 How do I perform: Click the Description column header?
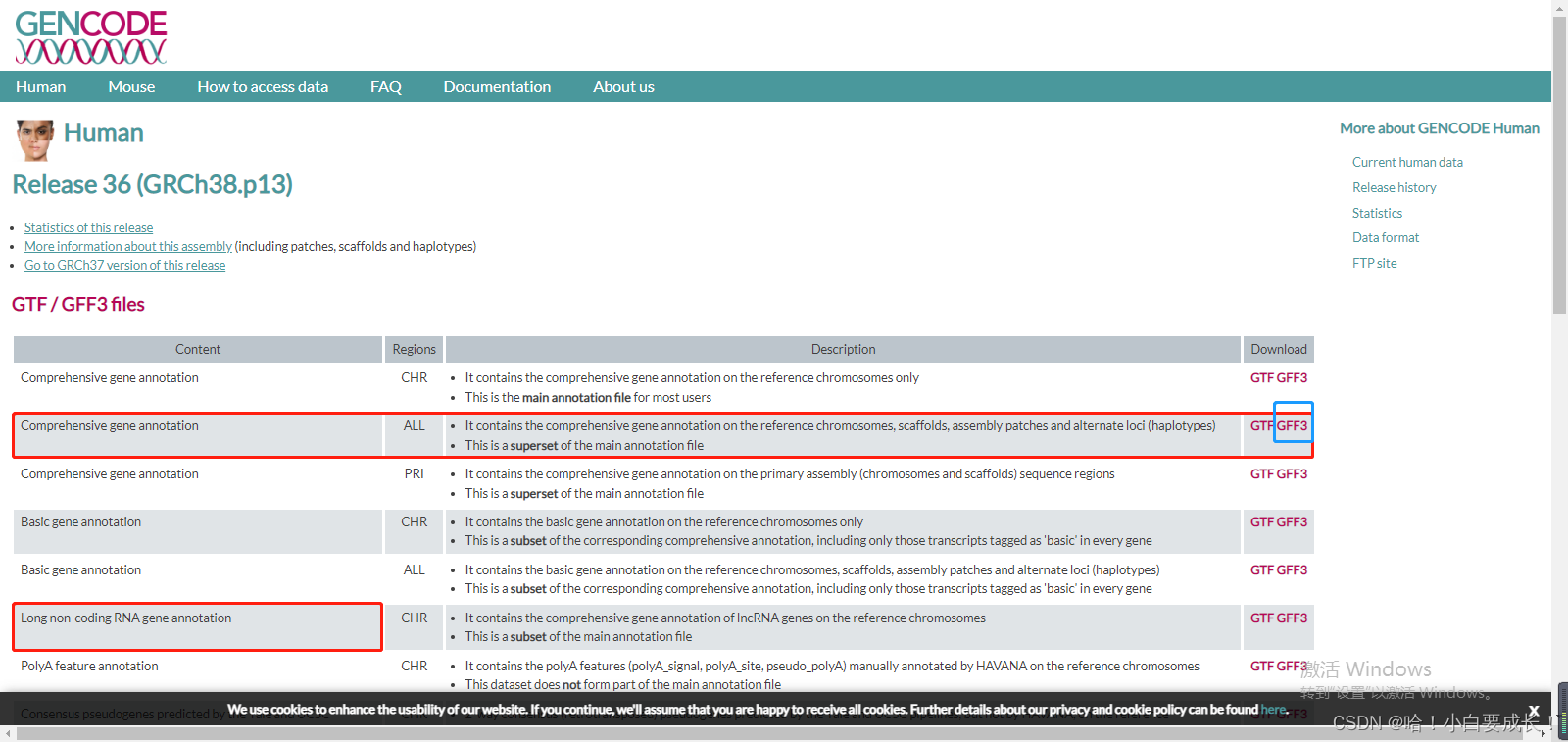(843, 349)
